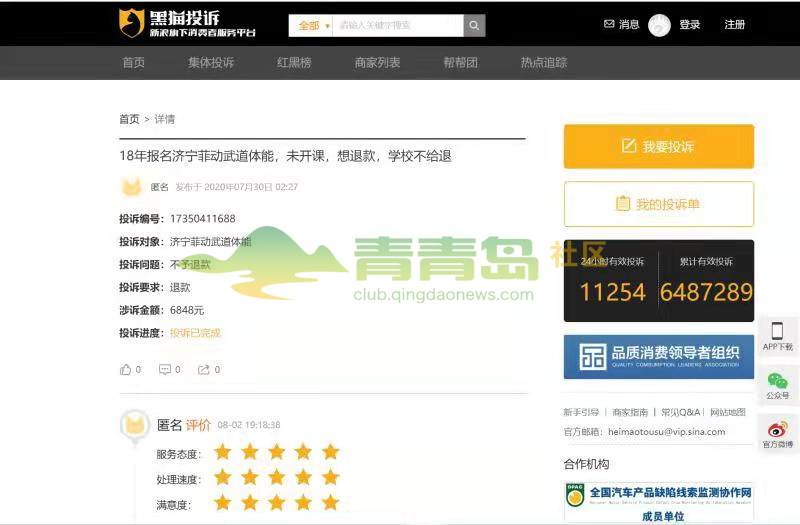The height and width of the screenshot is (525, 800).
Task: Click 退款 in the 投诉要求 row
Action: point(180,287)
